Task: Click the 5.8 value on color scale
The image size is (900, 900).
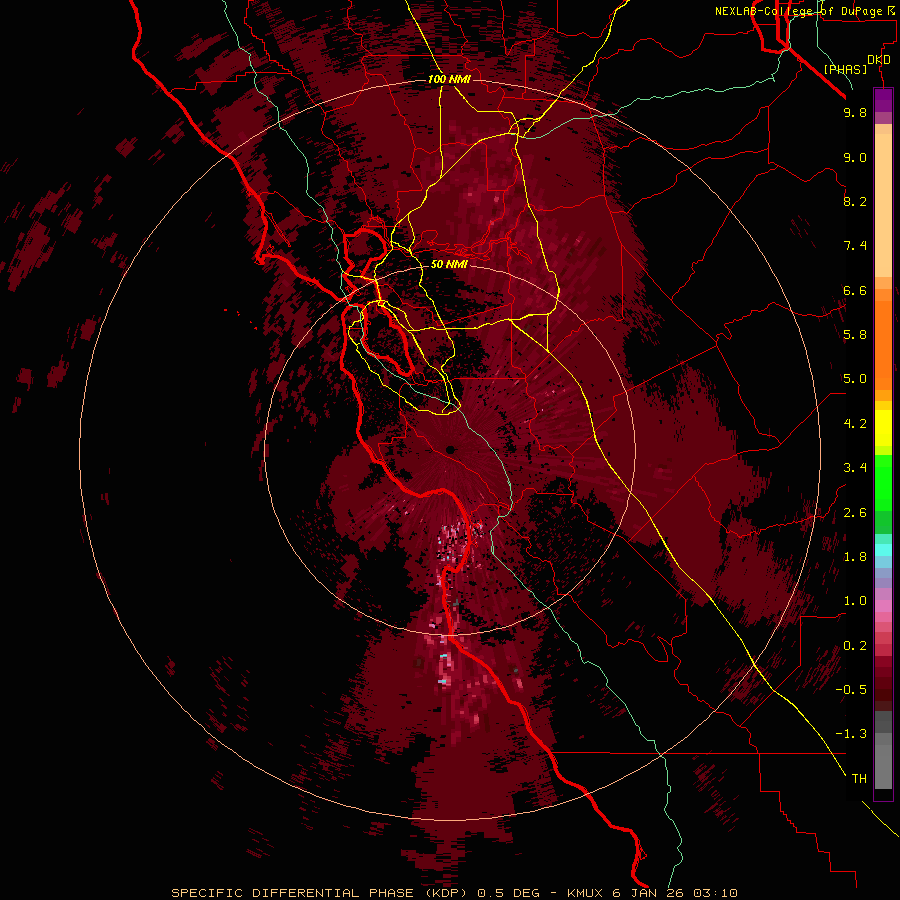Action: coord(855,335)
